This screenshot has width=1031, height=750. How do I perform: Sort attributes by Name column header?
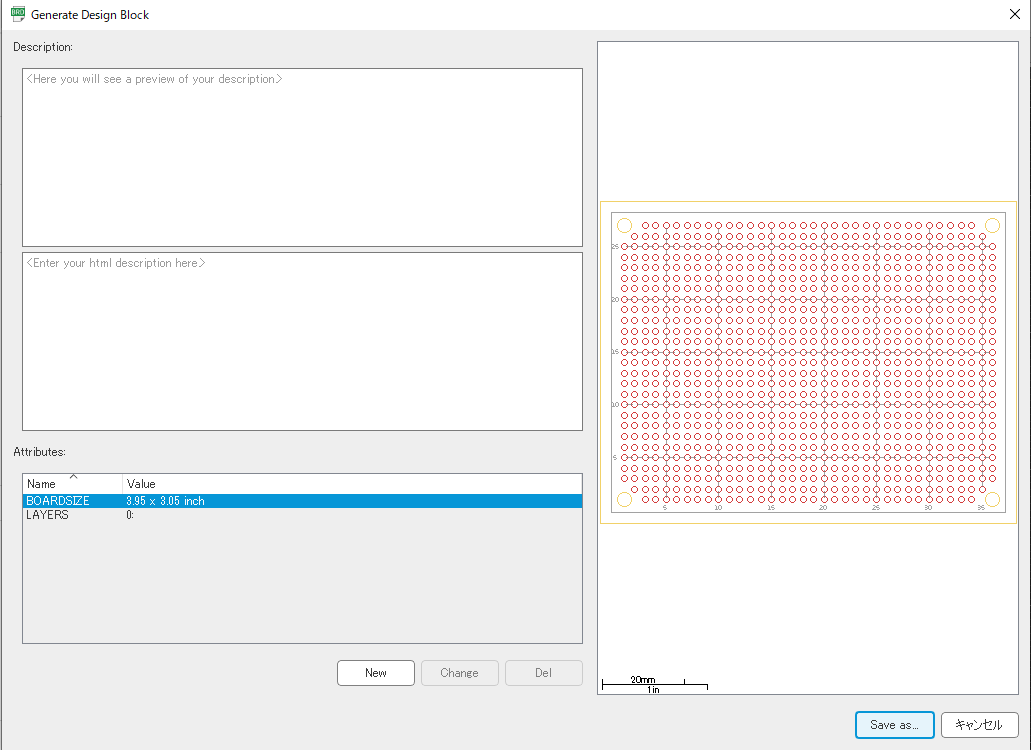point(72,484)
